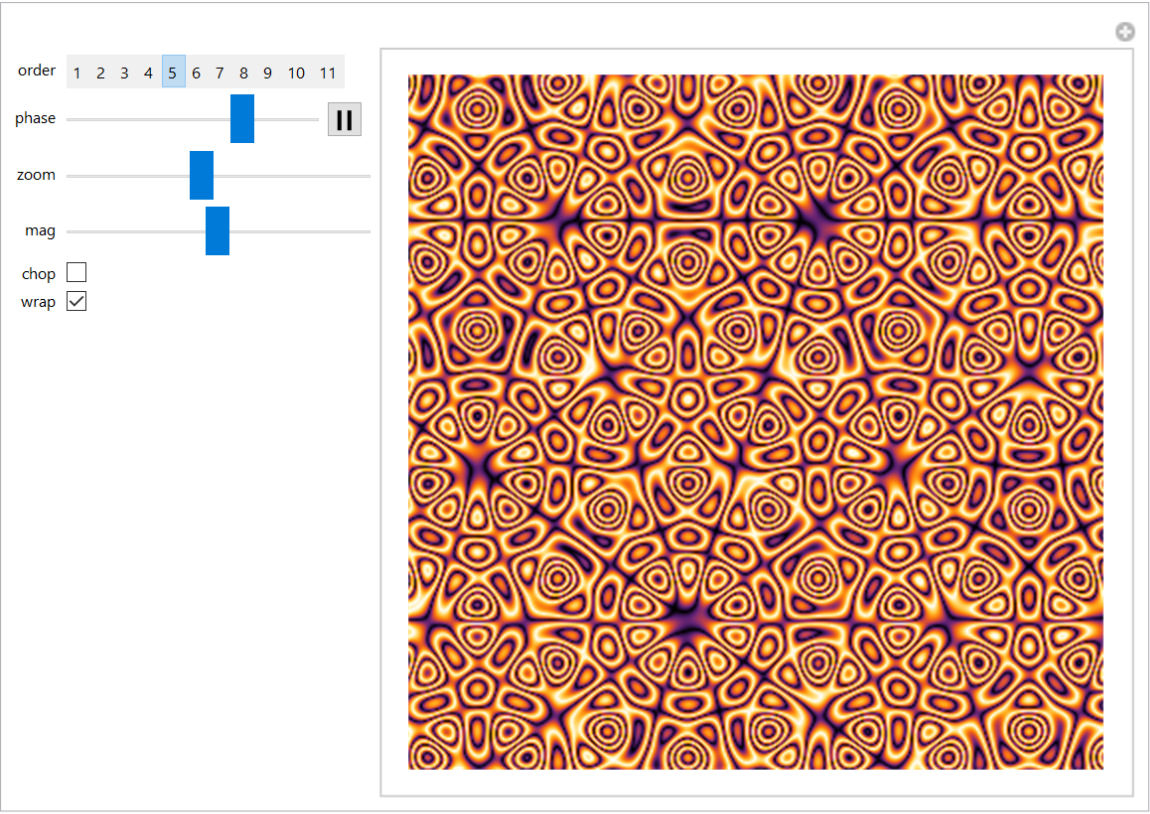This screenshot has height=814, width=1150.
Task: Pause the phase animation
Action: coord(344,119)
